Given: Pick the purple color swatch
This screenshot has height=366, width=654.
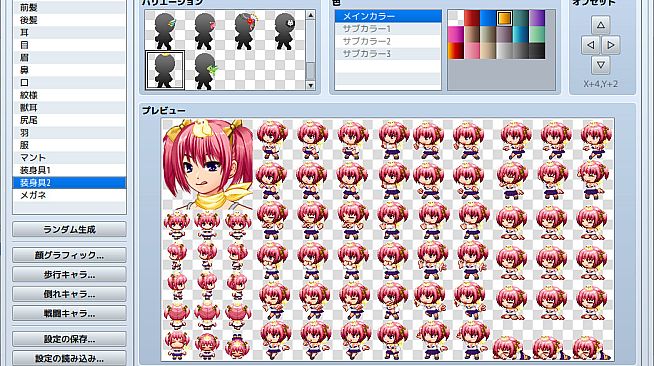Looking at the screenshot, I should 537,18.
